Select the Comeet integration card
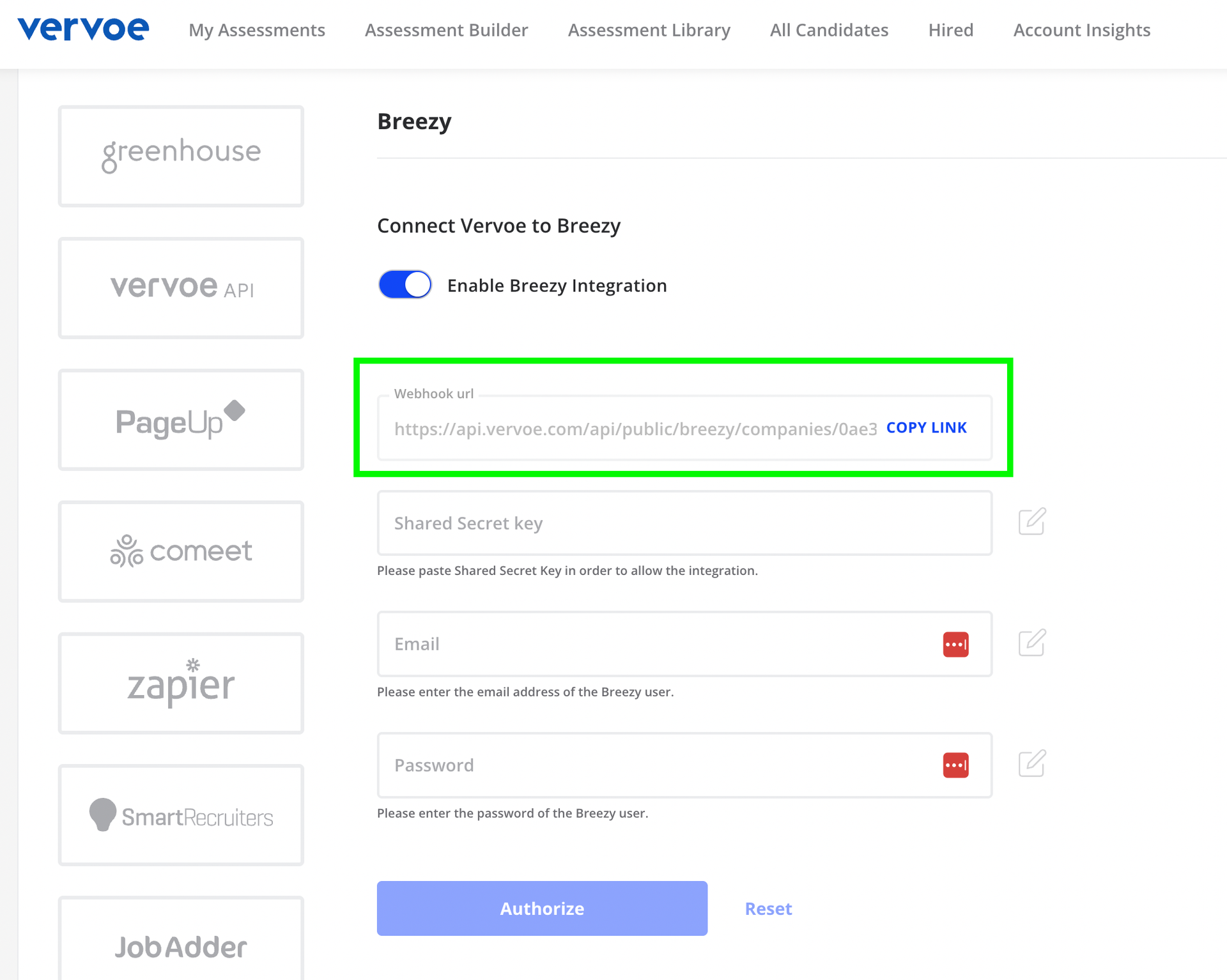 pyautogui.click(x=181, y=551)
